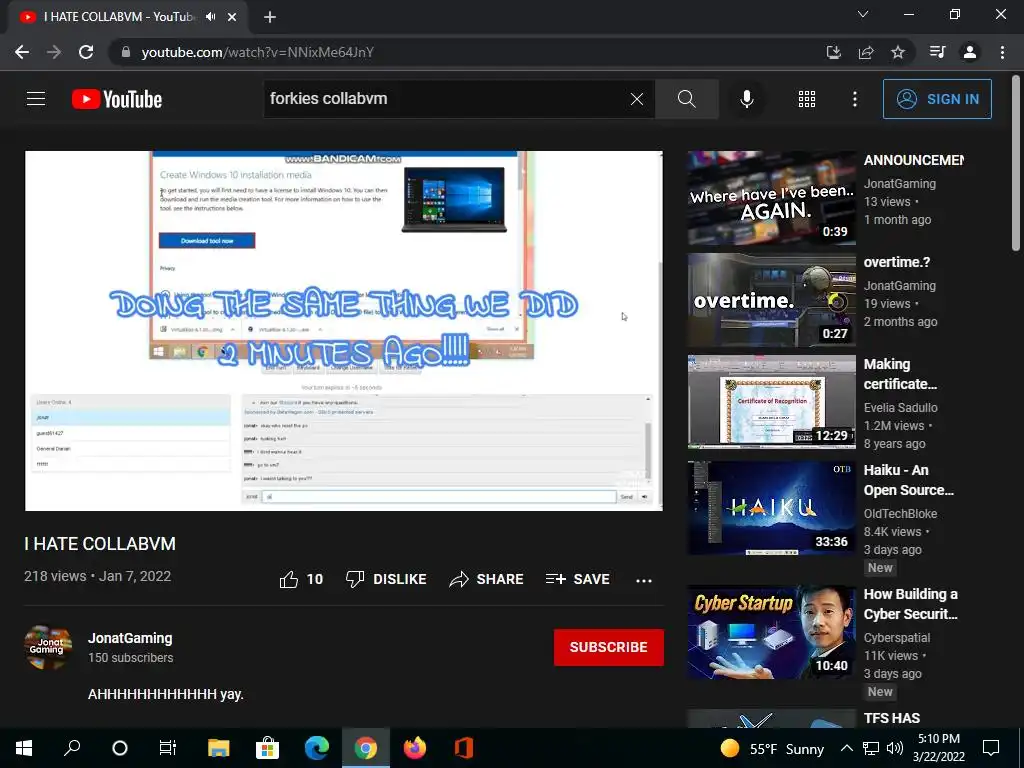Show hidden tray icons chevron
This screenshot has width=1024, height=768.
(x=846, y=748)
